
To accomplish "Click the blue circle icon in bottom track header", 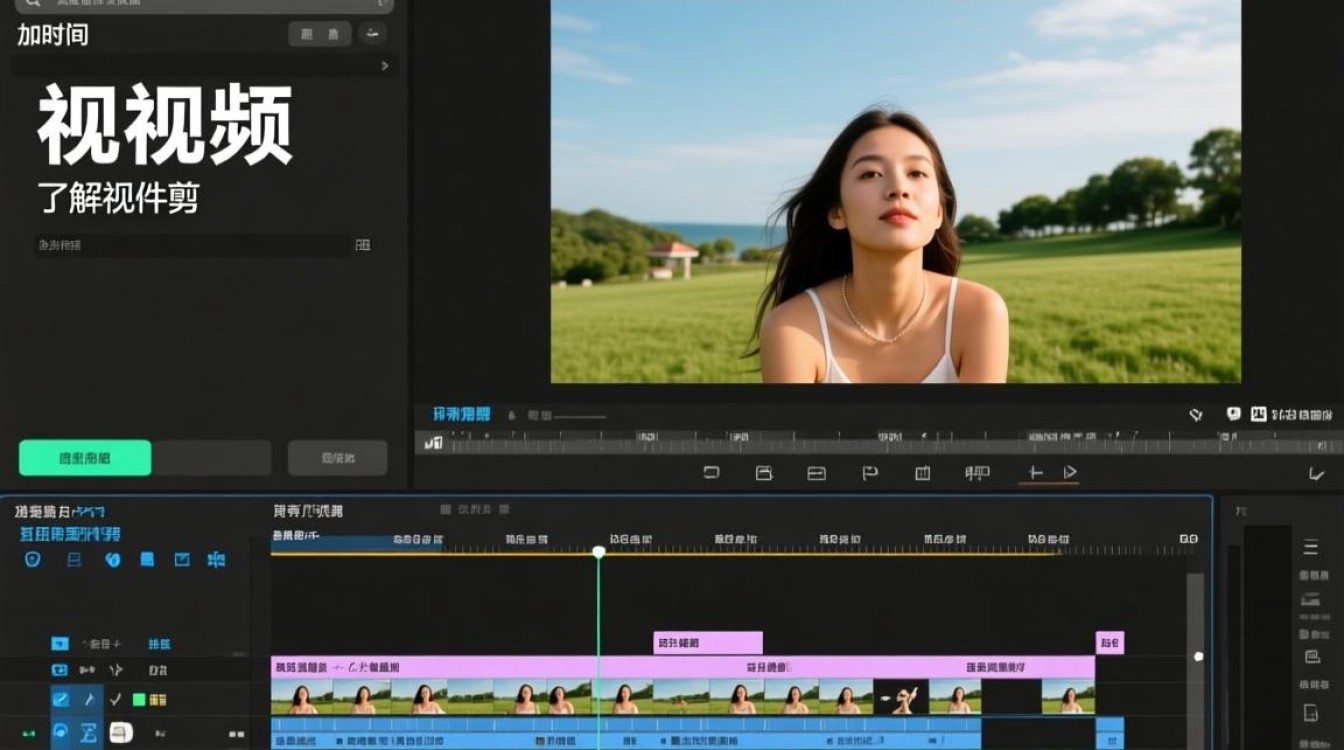I will 61,732.
